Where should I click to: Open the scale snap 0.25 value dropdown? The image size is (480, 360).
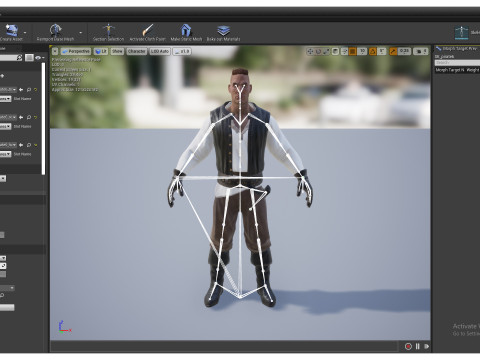pos(404,51)
